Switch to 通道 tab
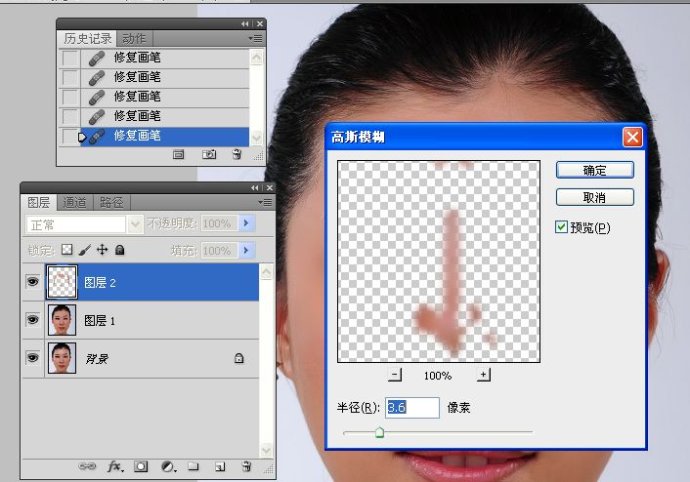The height and width of the screenshot is (482, 690). pos(75,202)
